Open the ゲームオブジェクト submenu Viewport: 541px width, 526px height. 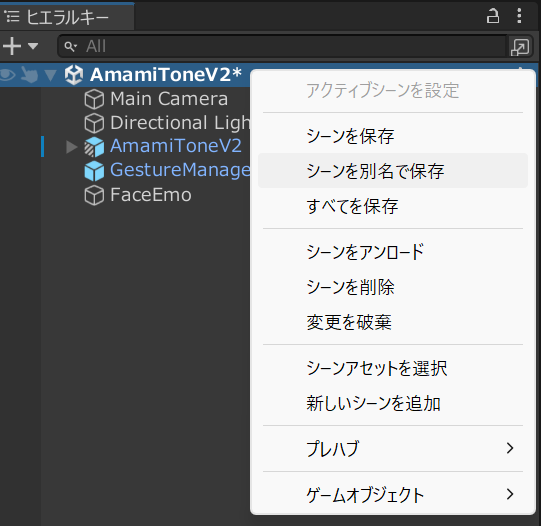393,495
